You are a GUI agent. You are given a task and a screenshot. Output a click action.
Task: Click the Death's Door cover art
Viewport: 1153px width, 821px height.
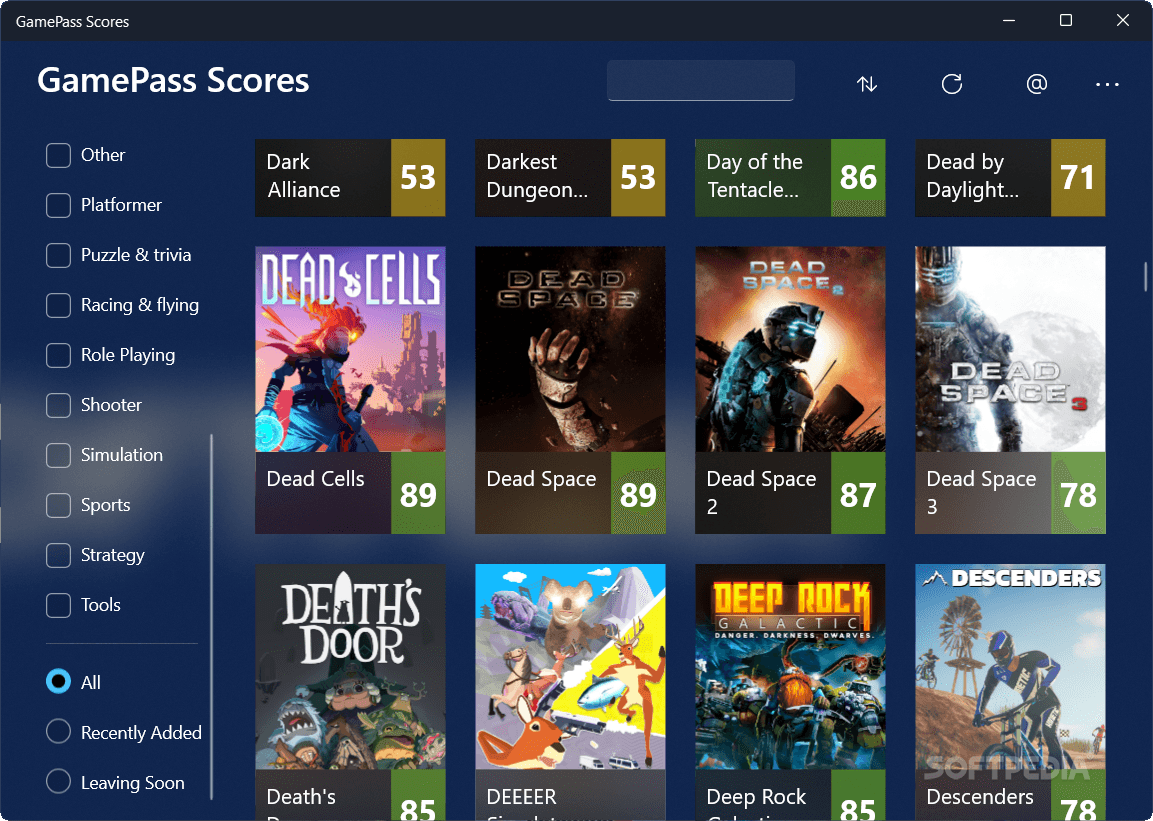pyautogui.click(x=350, y=667)
